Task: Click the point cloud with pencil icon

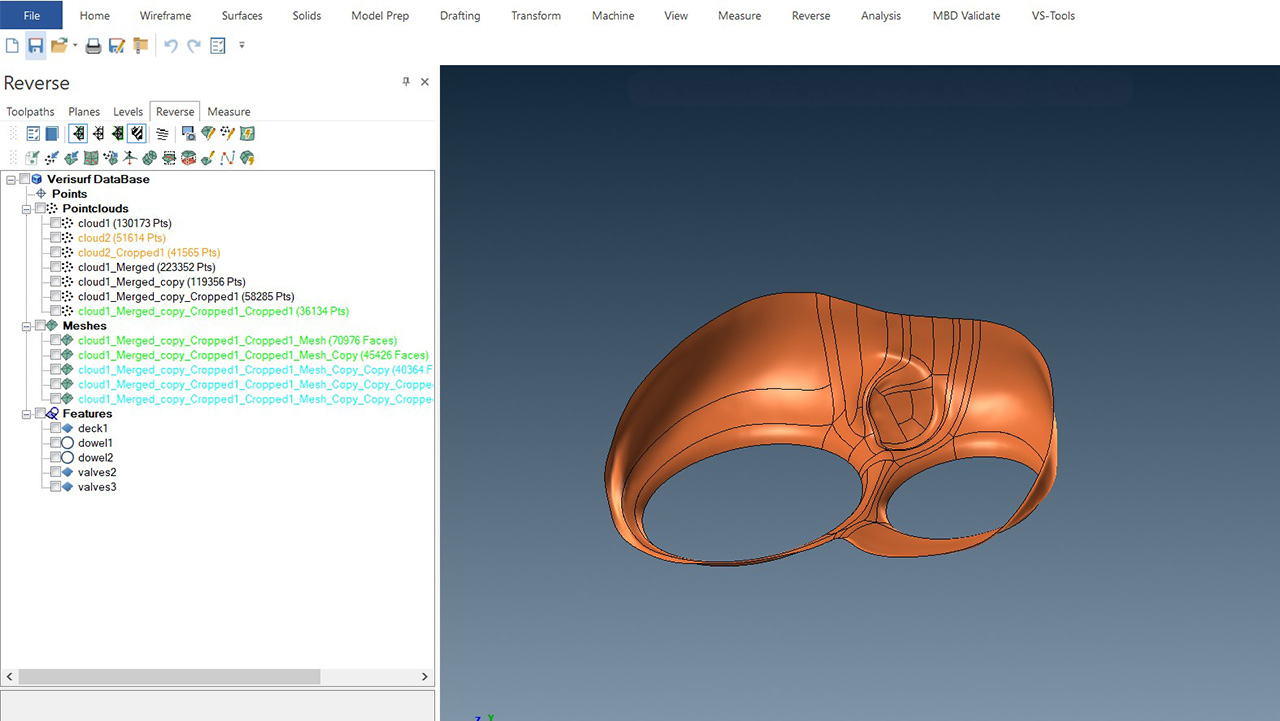Action: (x=228, y=133)
